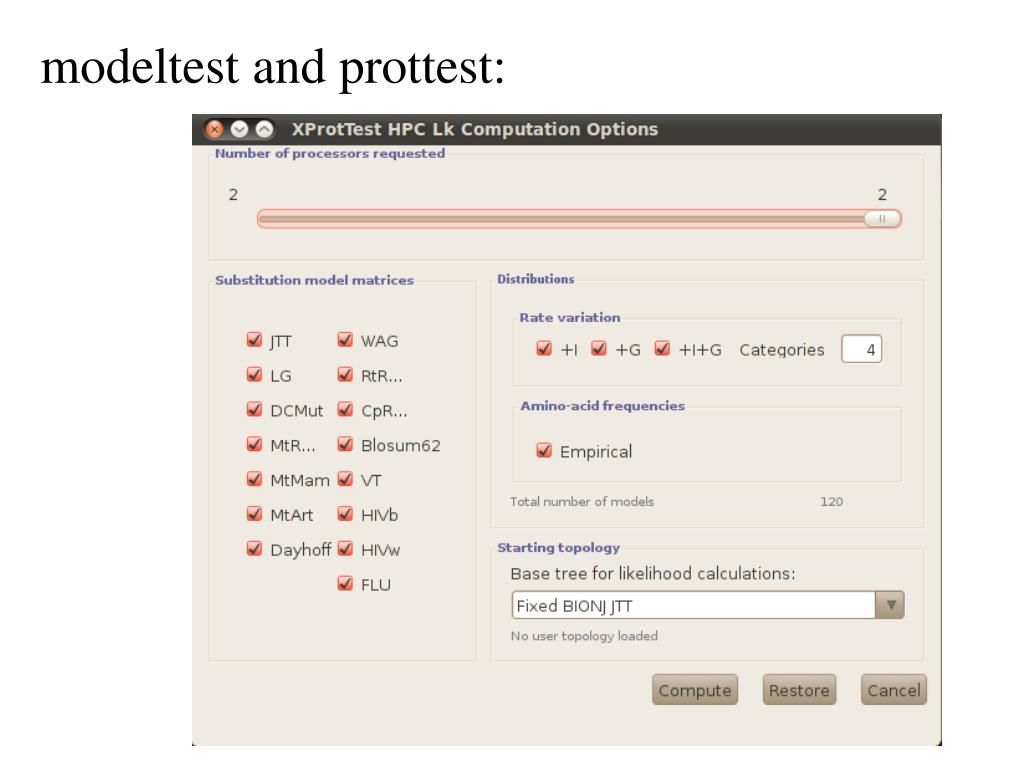This screenshot has width=1024, height=768.
Task: Toggle the WAG substitution matrix
Action: click(345, 340)
